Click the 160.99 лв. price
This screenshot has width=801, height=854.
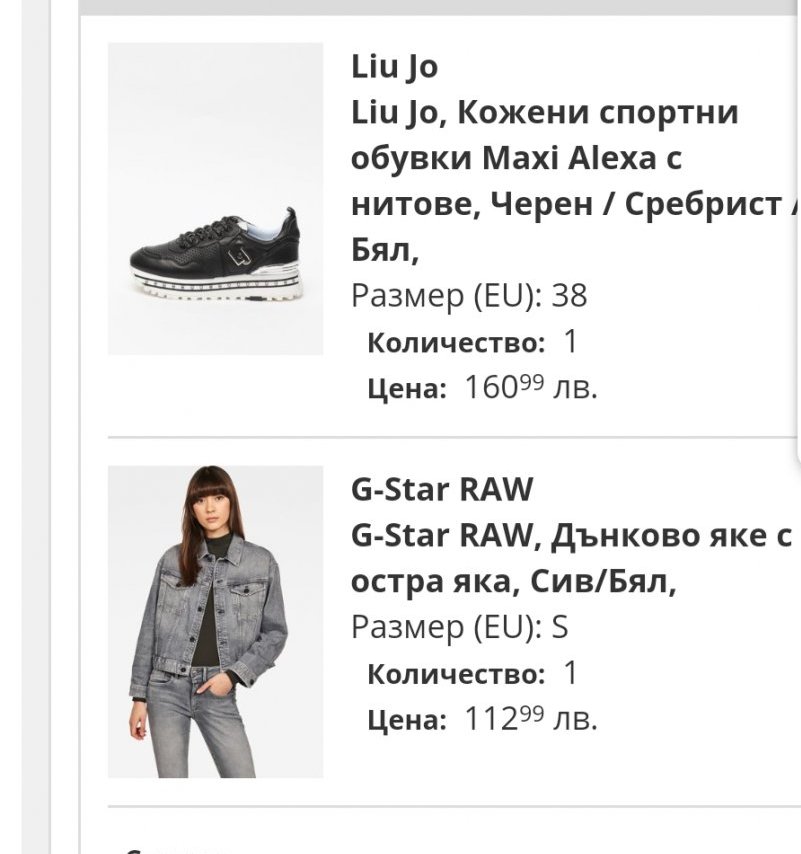(530, 388)
